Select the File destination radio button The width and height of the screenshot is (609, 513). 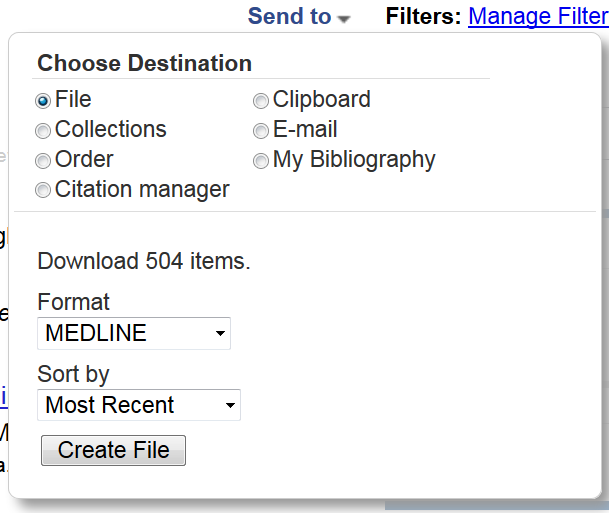(x=43, y=100)
